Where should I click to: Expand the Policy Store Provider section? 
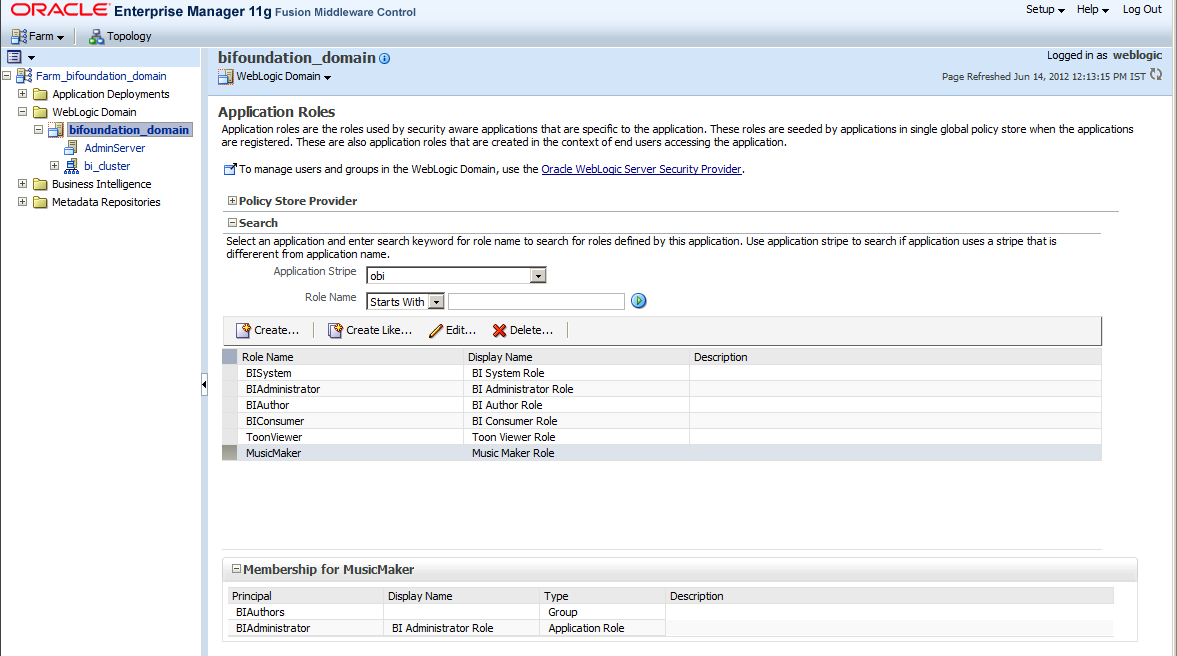pyautogui.click(x=232, y=200)
